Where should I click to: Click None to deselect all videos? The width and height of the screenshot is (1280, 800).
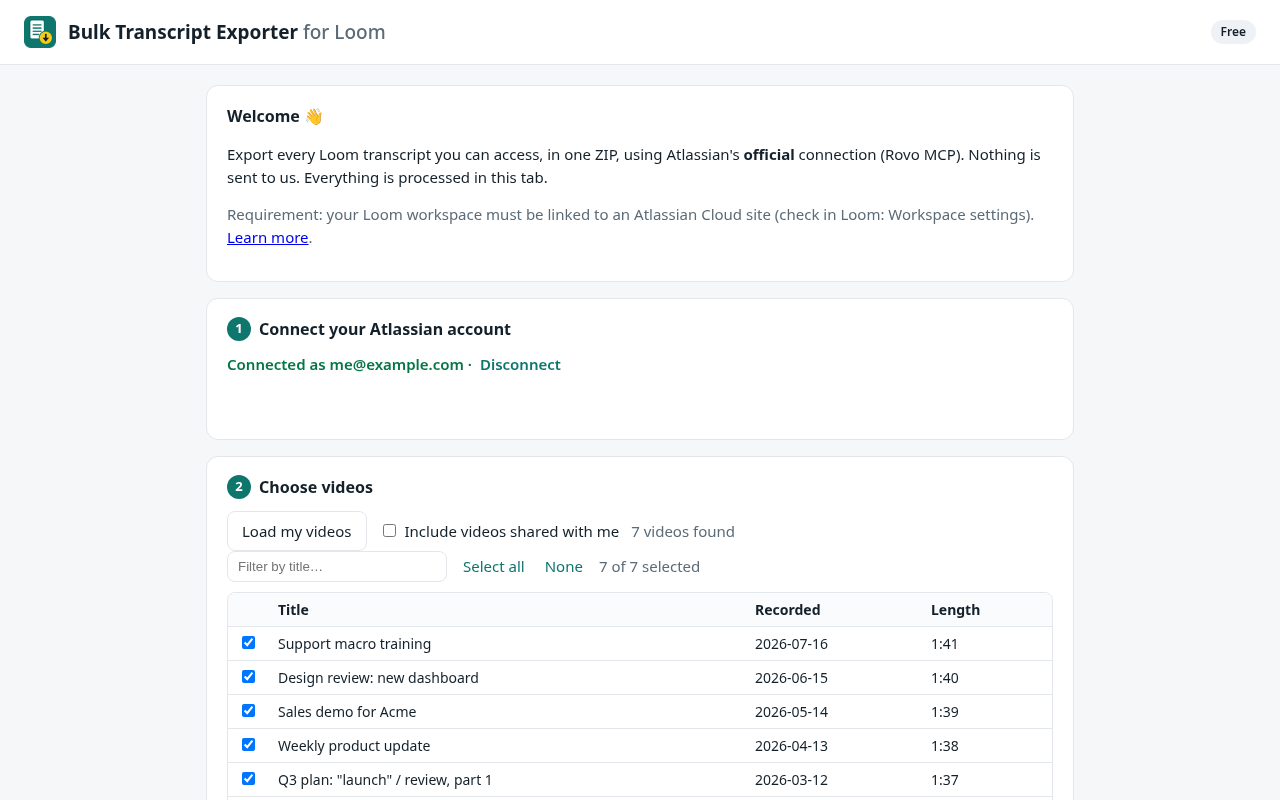point(564,567)
